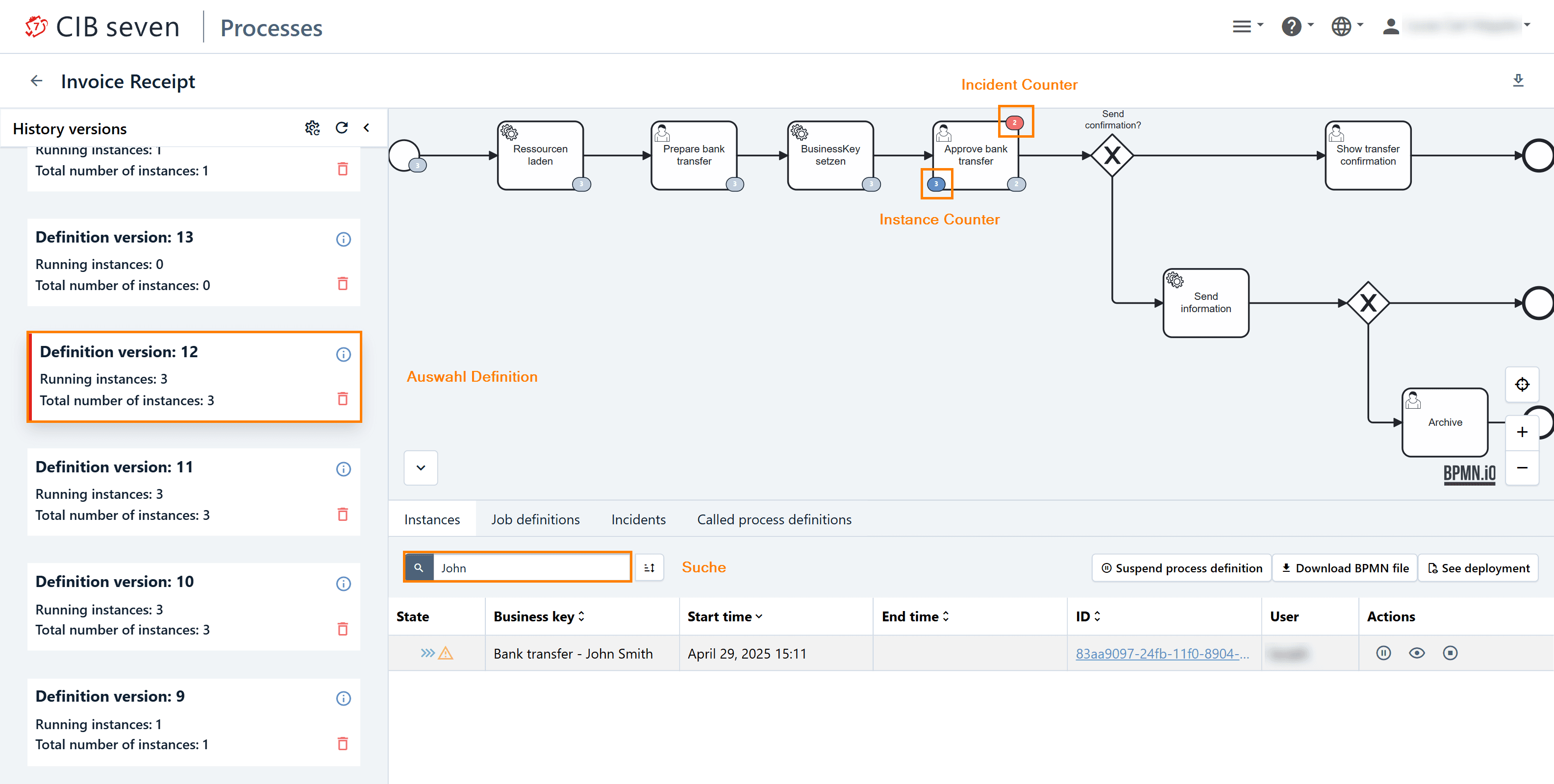
Task: Stop the John Smith process instance
Action: 1450,653
